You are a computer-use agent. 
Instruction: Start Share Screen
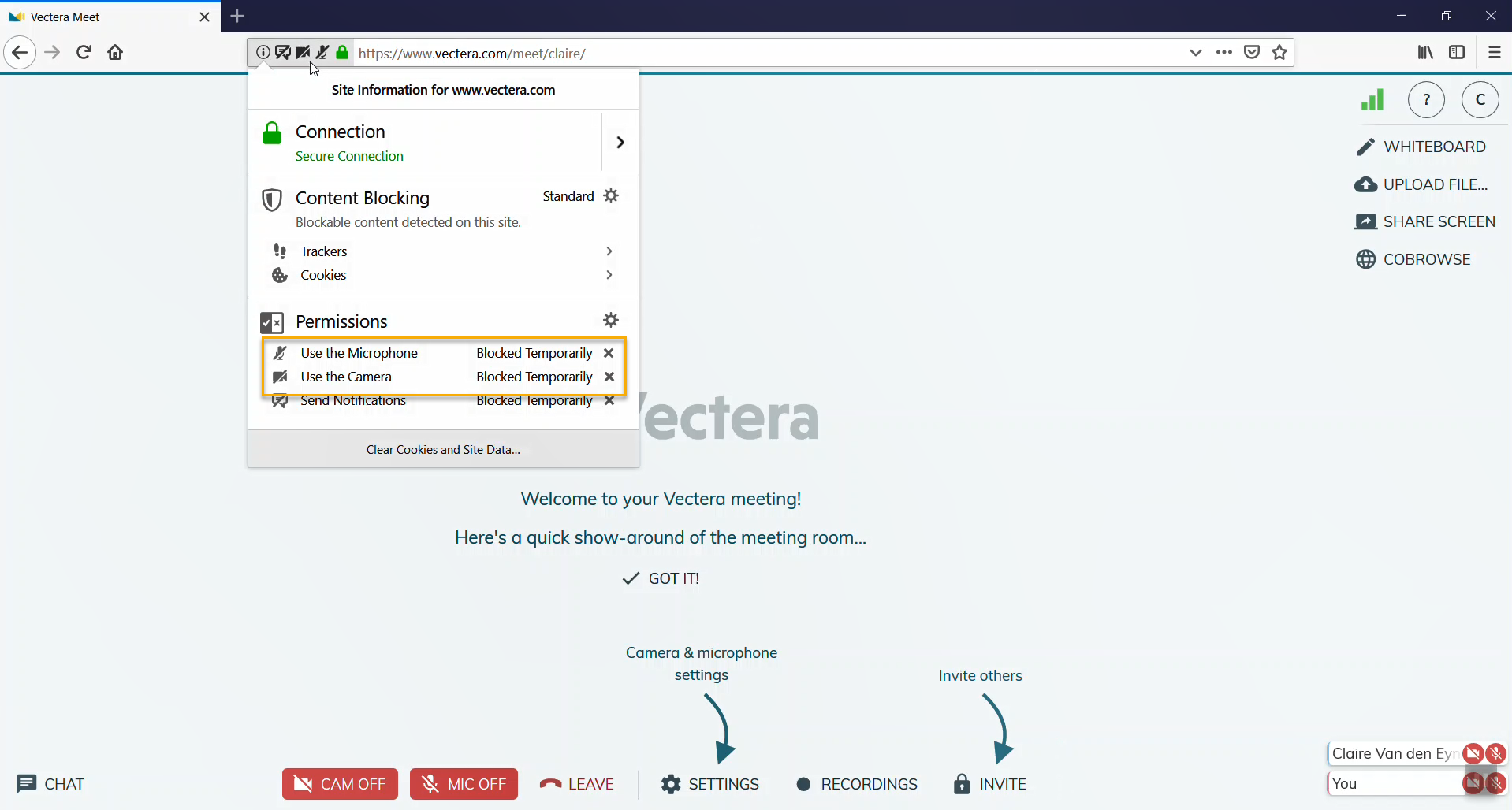coord(1424,222)
